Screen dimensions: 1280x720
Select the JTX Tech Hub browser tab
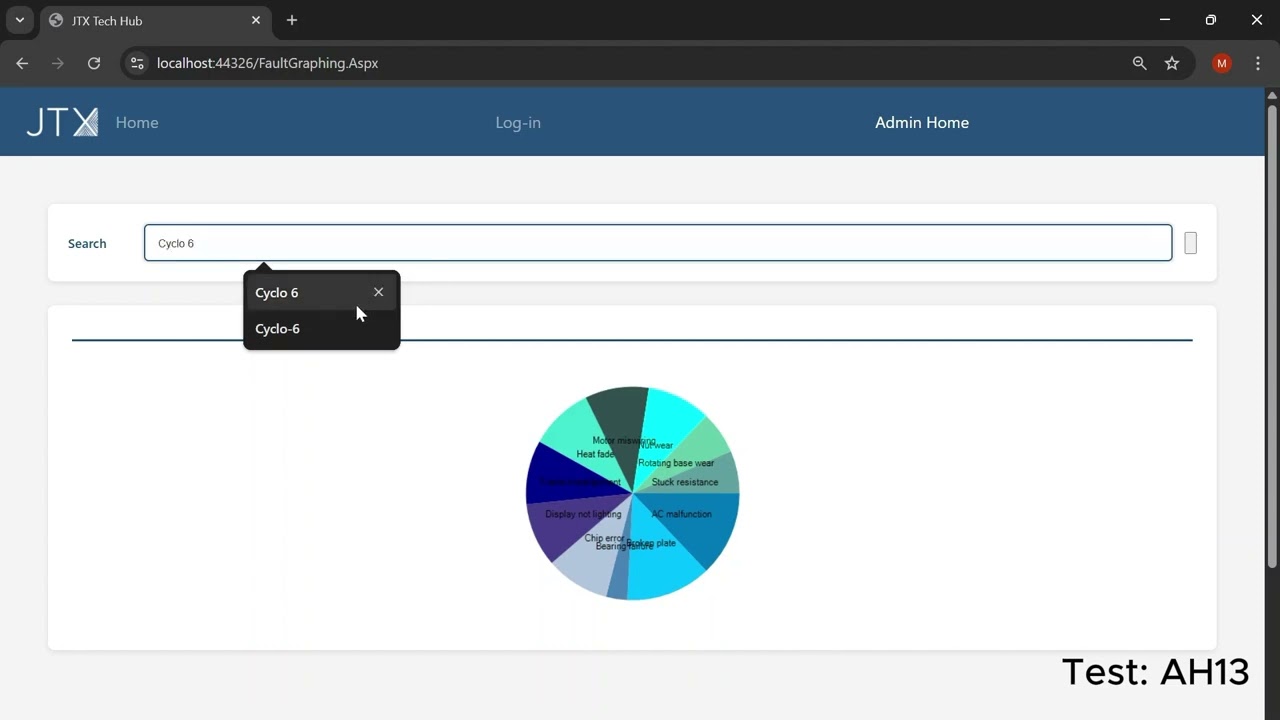click(x=155, y=21)
